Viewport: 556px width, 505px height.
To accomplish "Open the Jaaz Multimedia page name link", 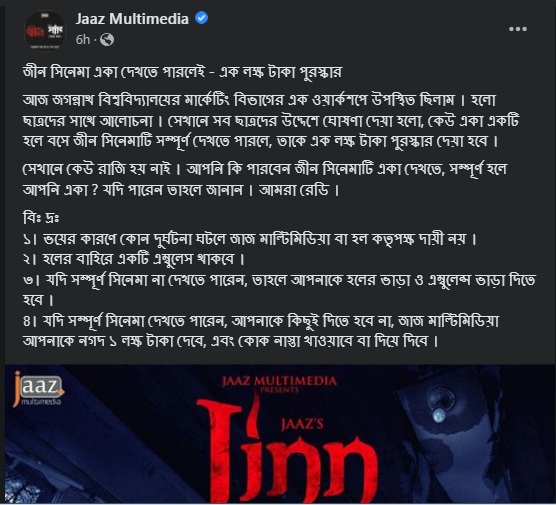I will (132, 19).
